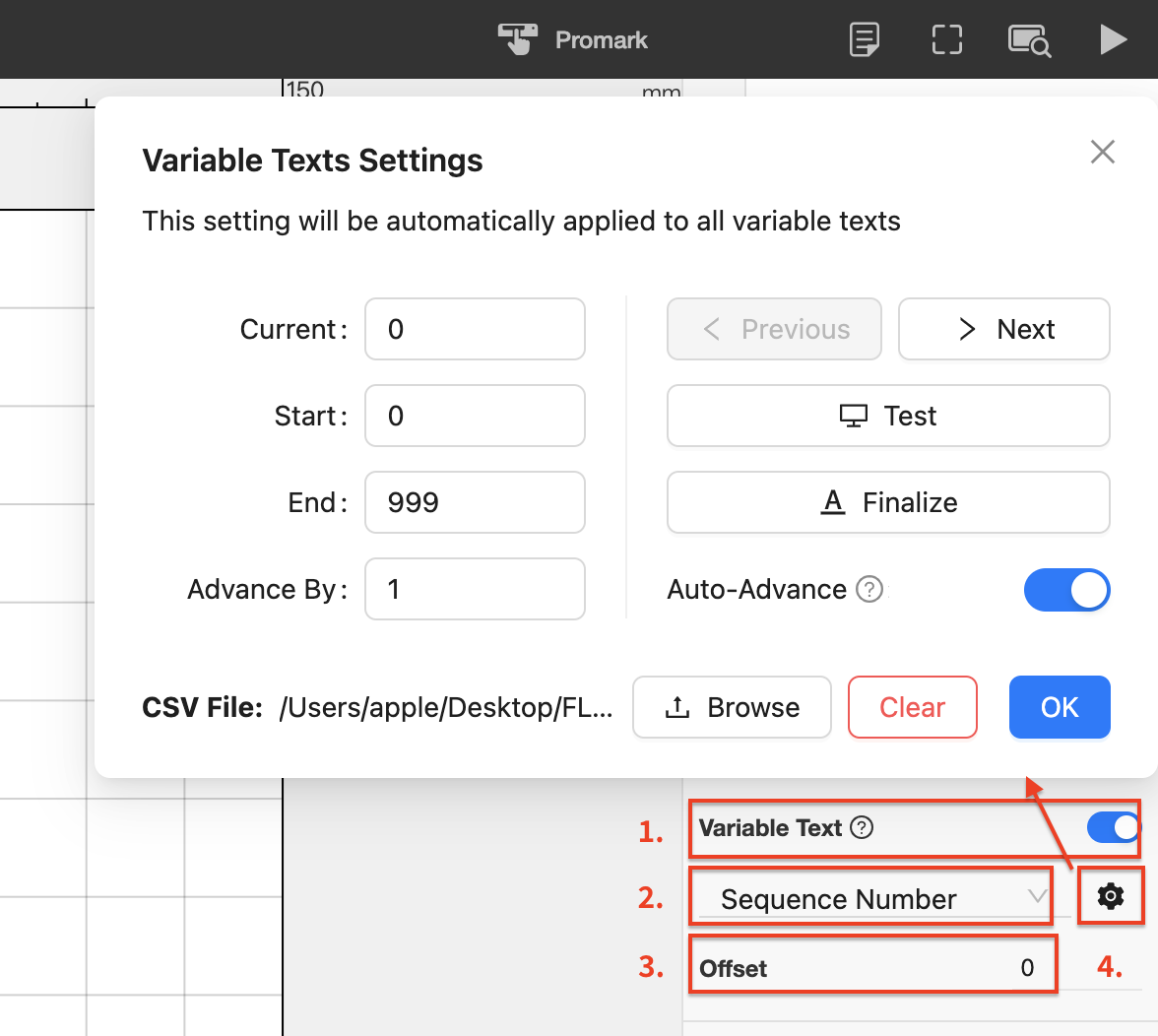1158x1036 pixels.
Task: Click the Promark device icon
Action: point(517,39)
